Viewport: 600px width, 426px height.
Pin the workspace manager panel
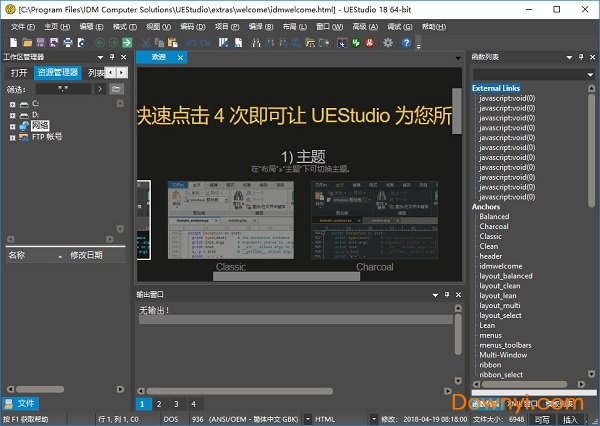(x=112, y=57)
